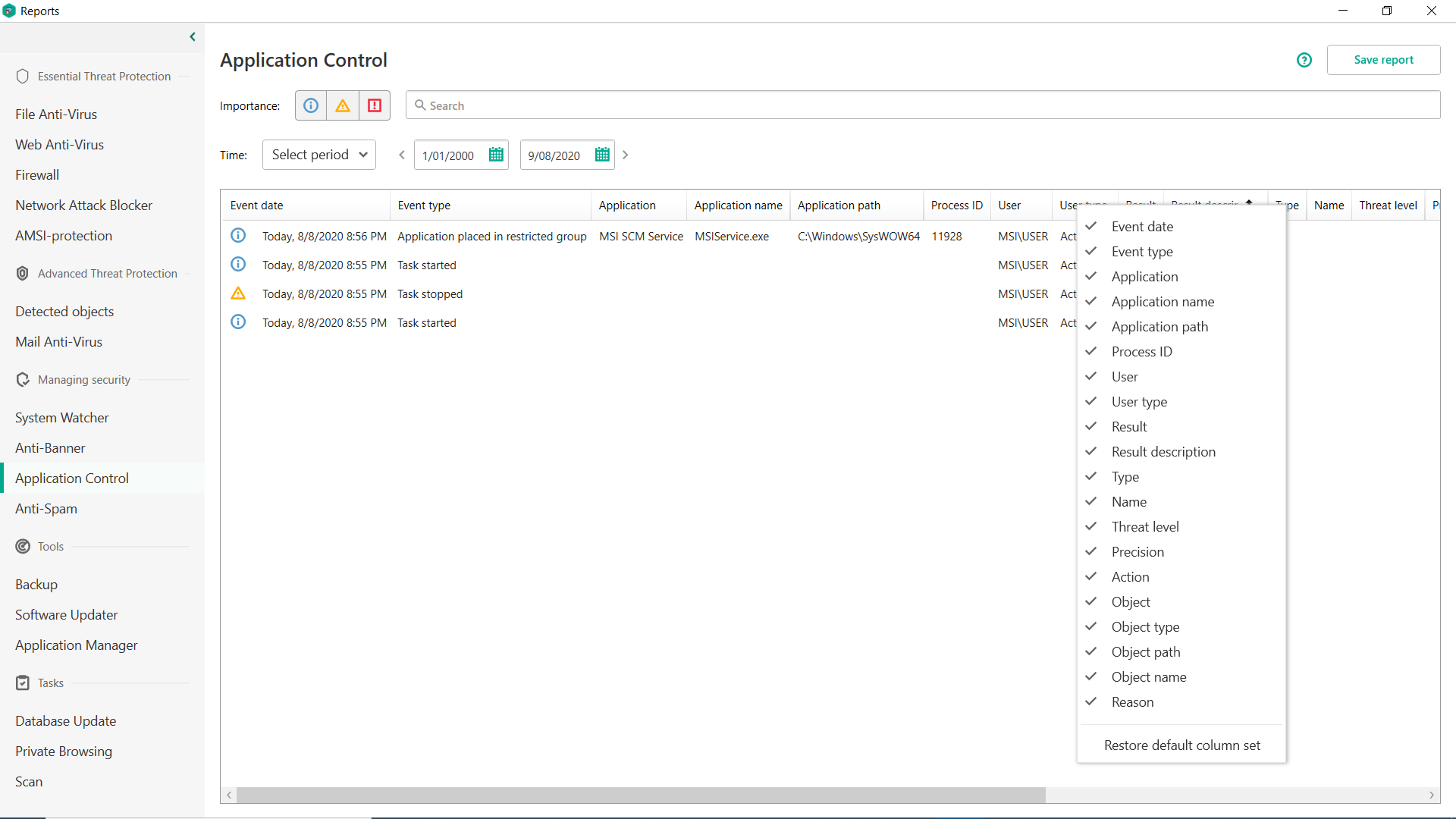The width and height of the screenshot is (1456, 819).
Task: Uncheck the Object path column option
Action: [1181, 651]
